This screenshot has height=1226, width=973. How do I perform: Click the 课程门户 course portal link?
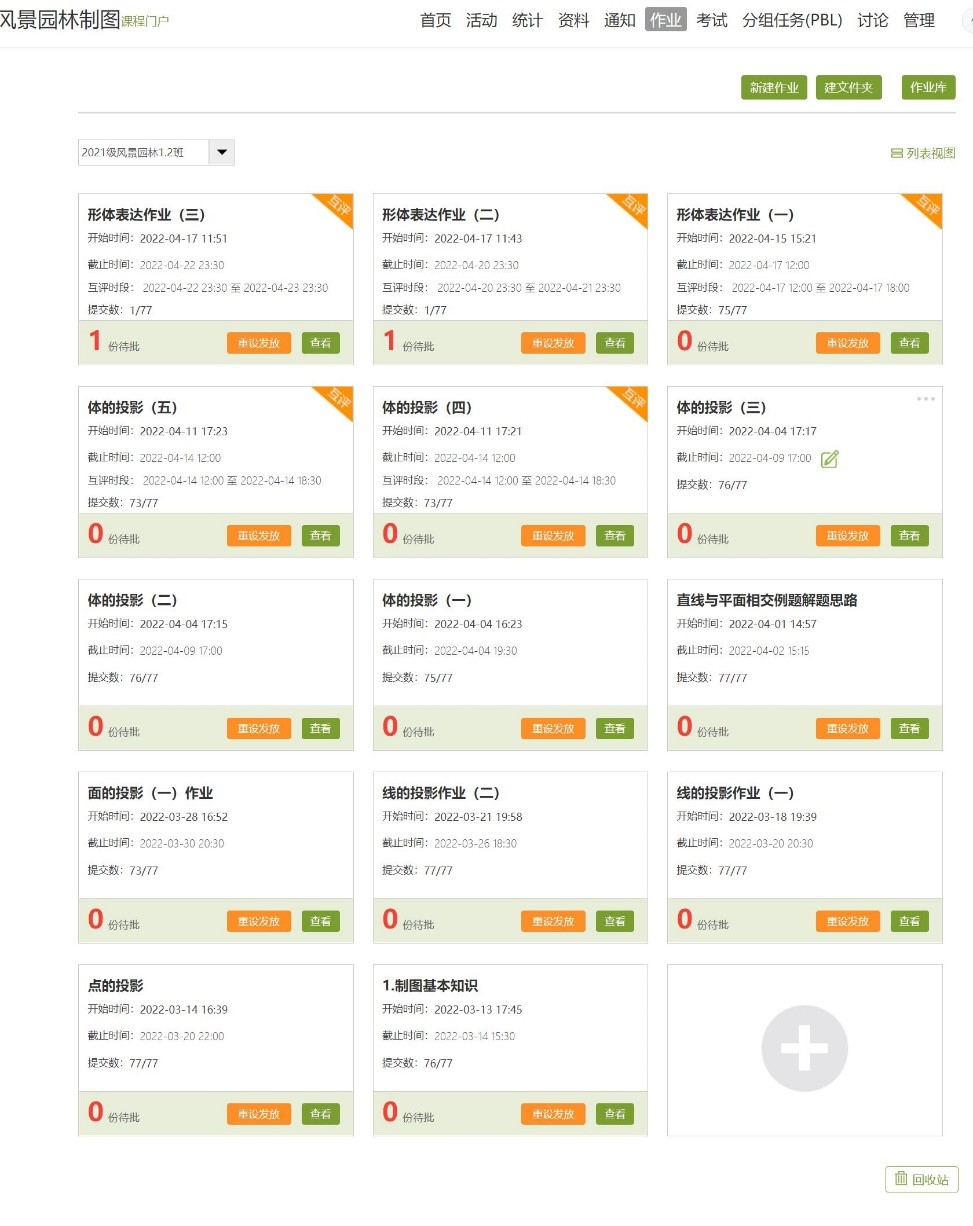[x=145, y=21]
